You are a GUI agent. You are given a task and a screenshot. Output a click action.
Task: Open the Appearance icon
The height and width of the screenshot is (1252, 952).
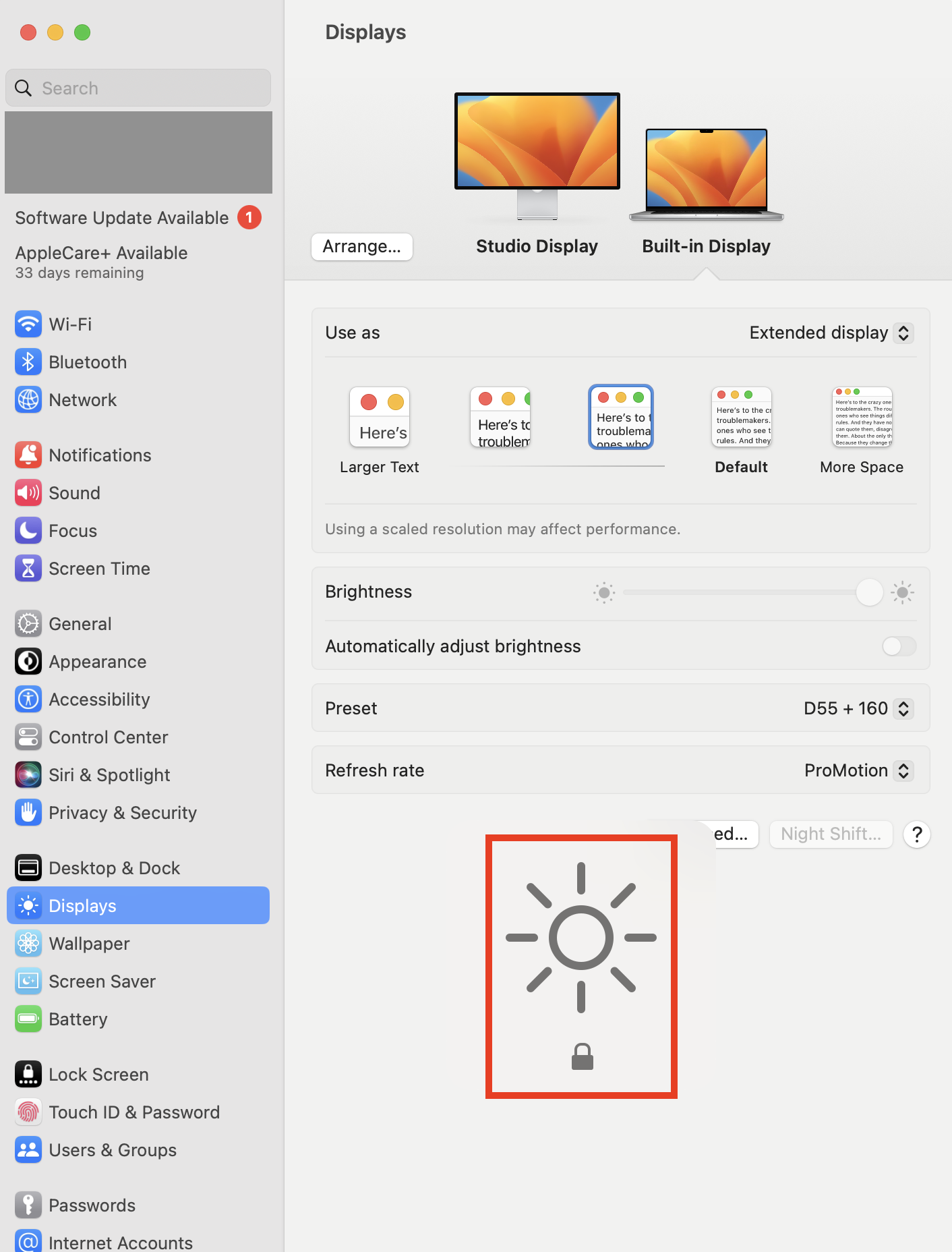(x=28, y=662)
